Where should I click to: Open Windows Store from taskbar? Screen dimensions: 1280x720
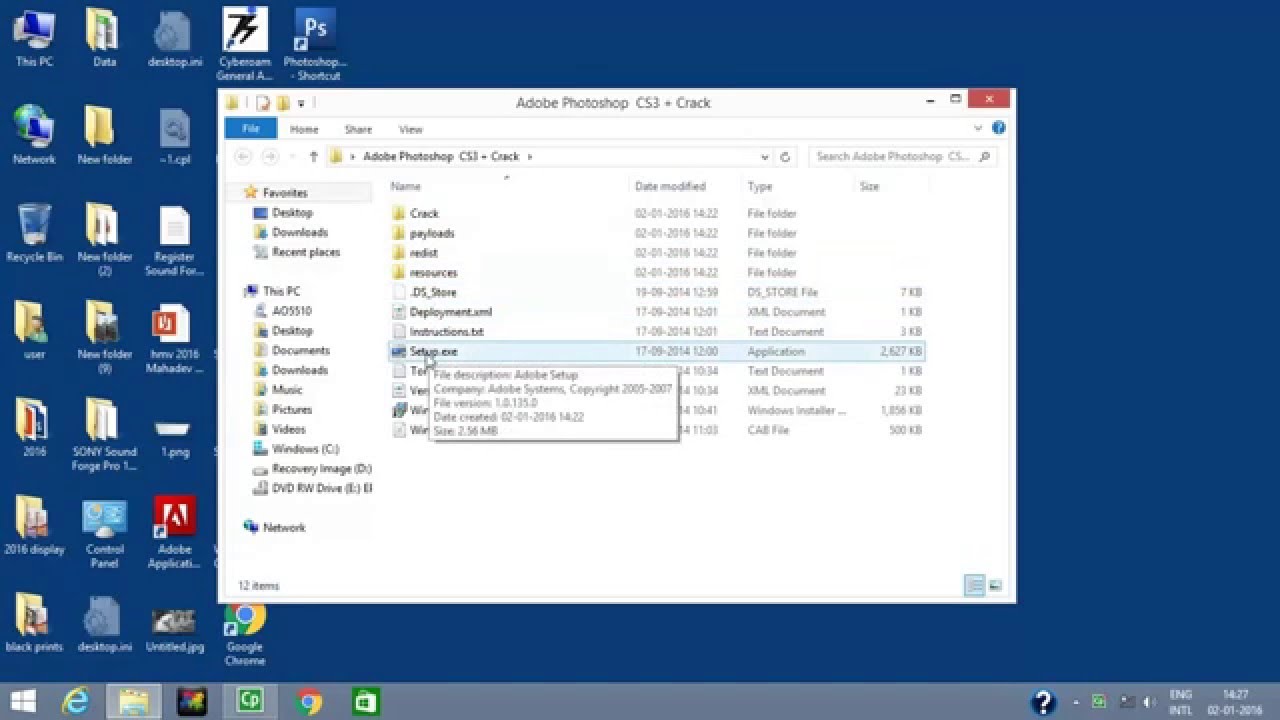(x=366, y=701)
